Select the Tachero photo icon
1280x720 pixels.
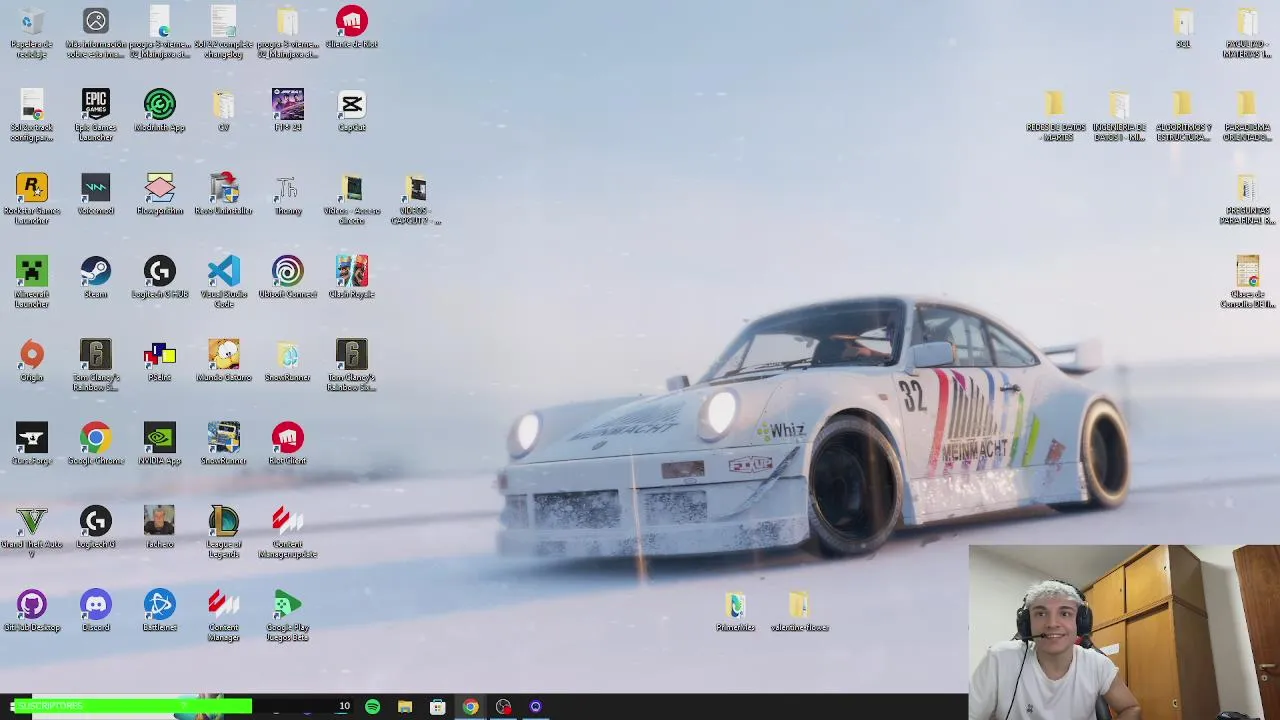pos(159,528)
